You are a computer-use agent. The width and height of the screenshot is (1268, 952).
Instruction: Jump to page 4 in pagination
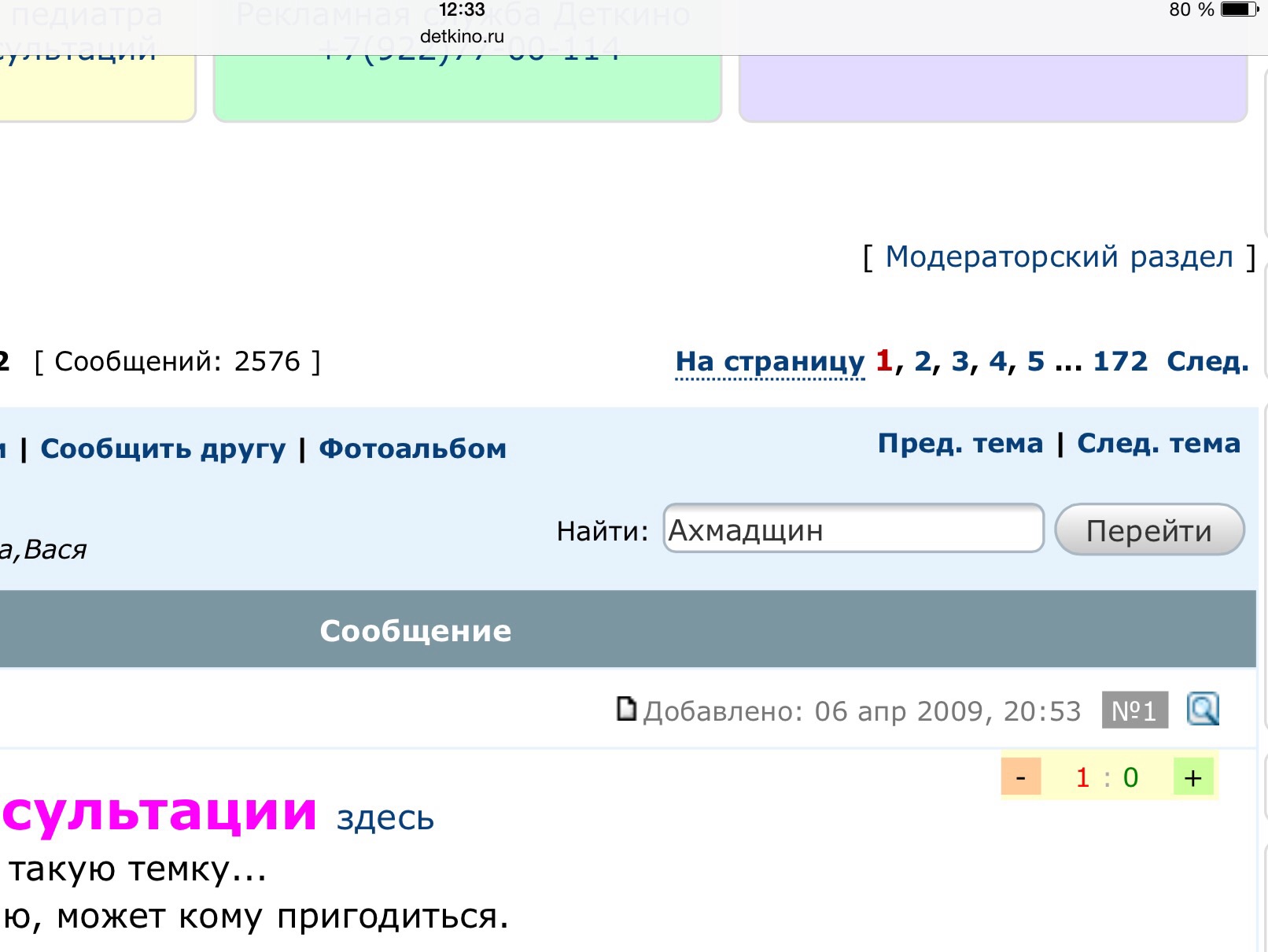tap(997, 361)
